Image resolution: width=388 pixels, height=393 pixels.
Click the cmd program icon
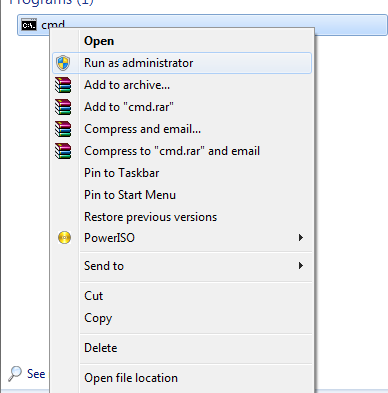pos(29,25)
